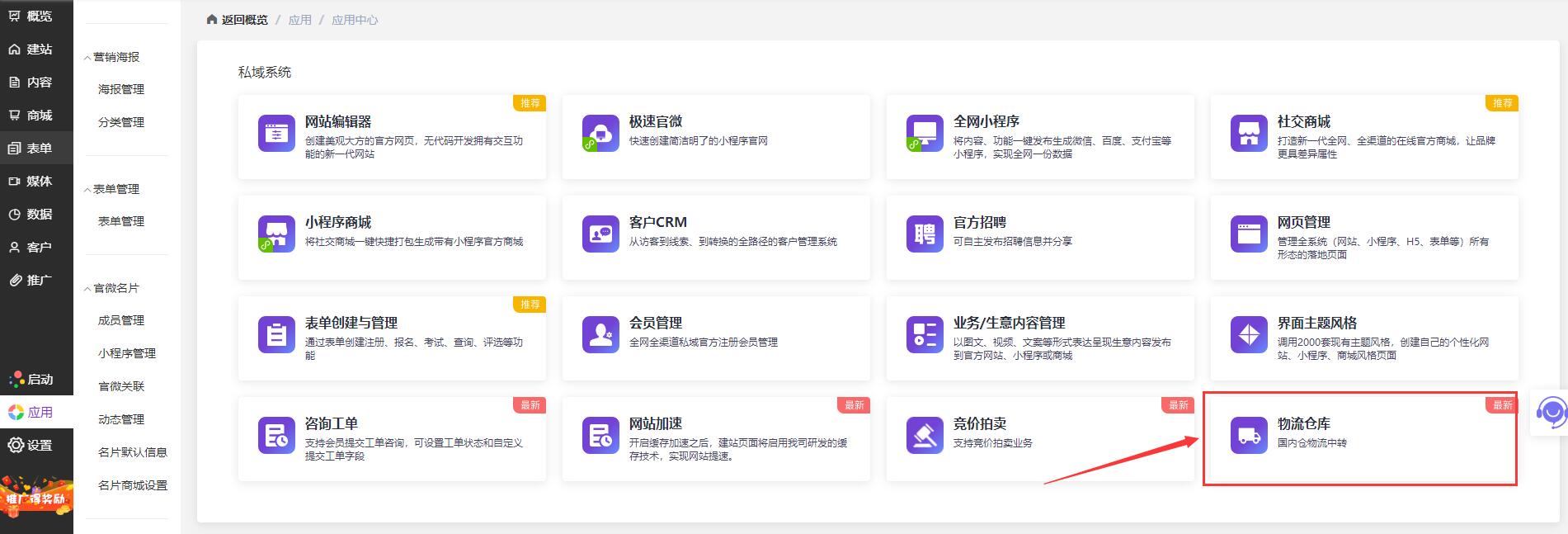Open the 网站编辑器 app icon
This screenshot has width=1568, height=534.
[276, 134]
